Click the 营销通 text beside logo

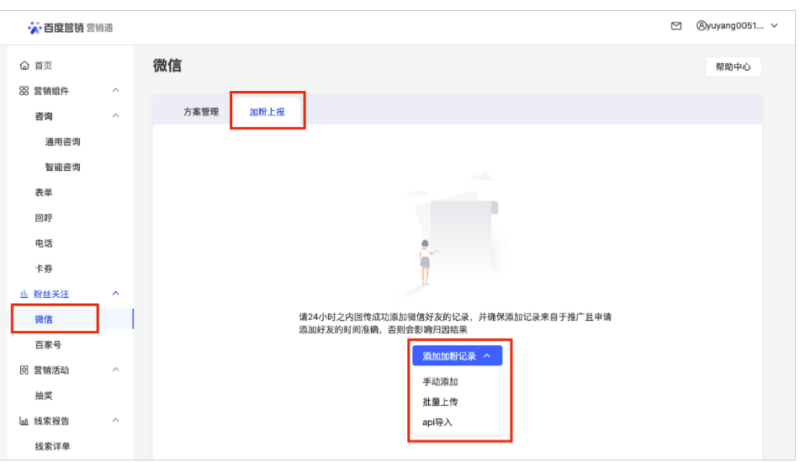pos(99,28)
